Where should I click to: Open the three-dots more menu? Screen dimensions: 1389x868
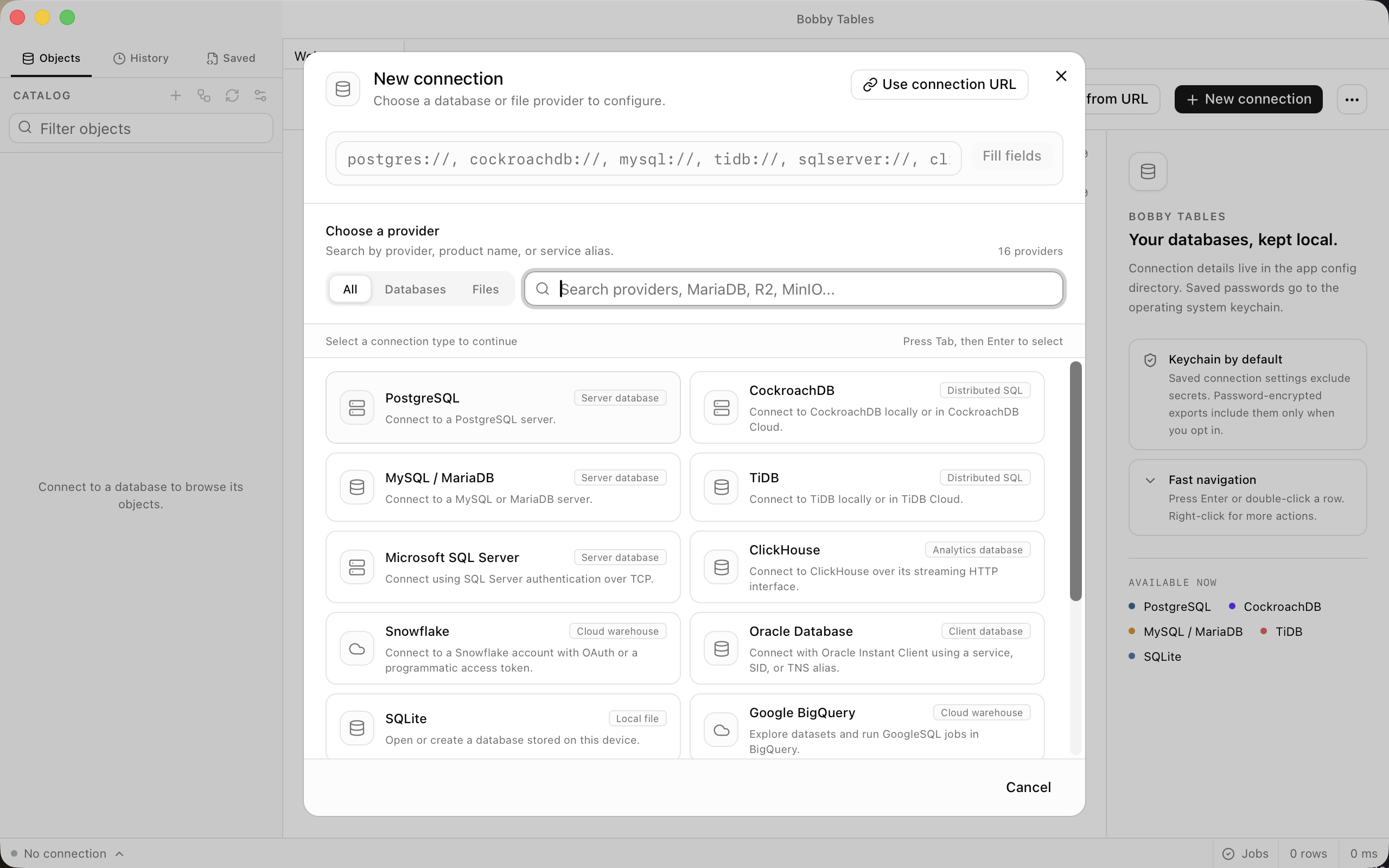[1352, 99]
